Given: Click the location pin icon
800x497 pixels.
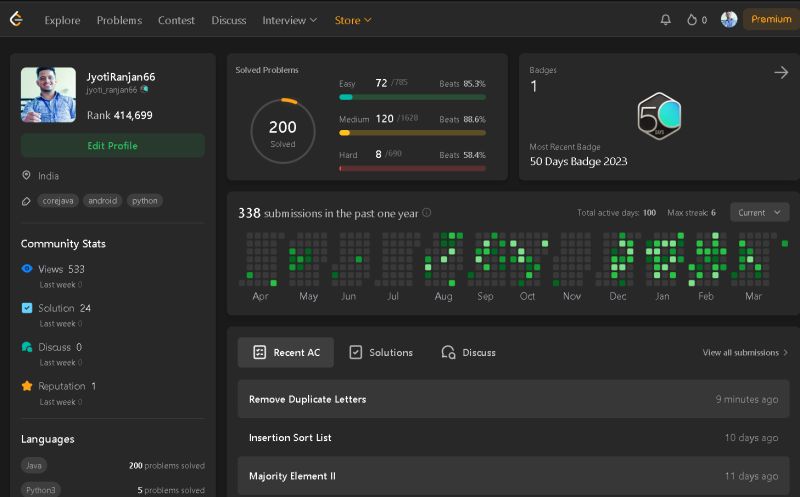Looking at the screenshot, I should pyautogui.click(x=26, y=175).
